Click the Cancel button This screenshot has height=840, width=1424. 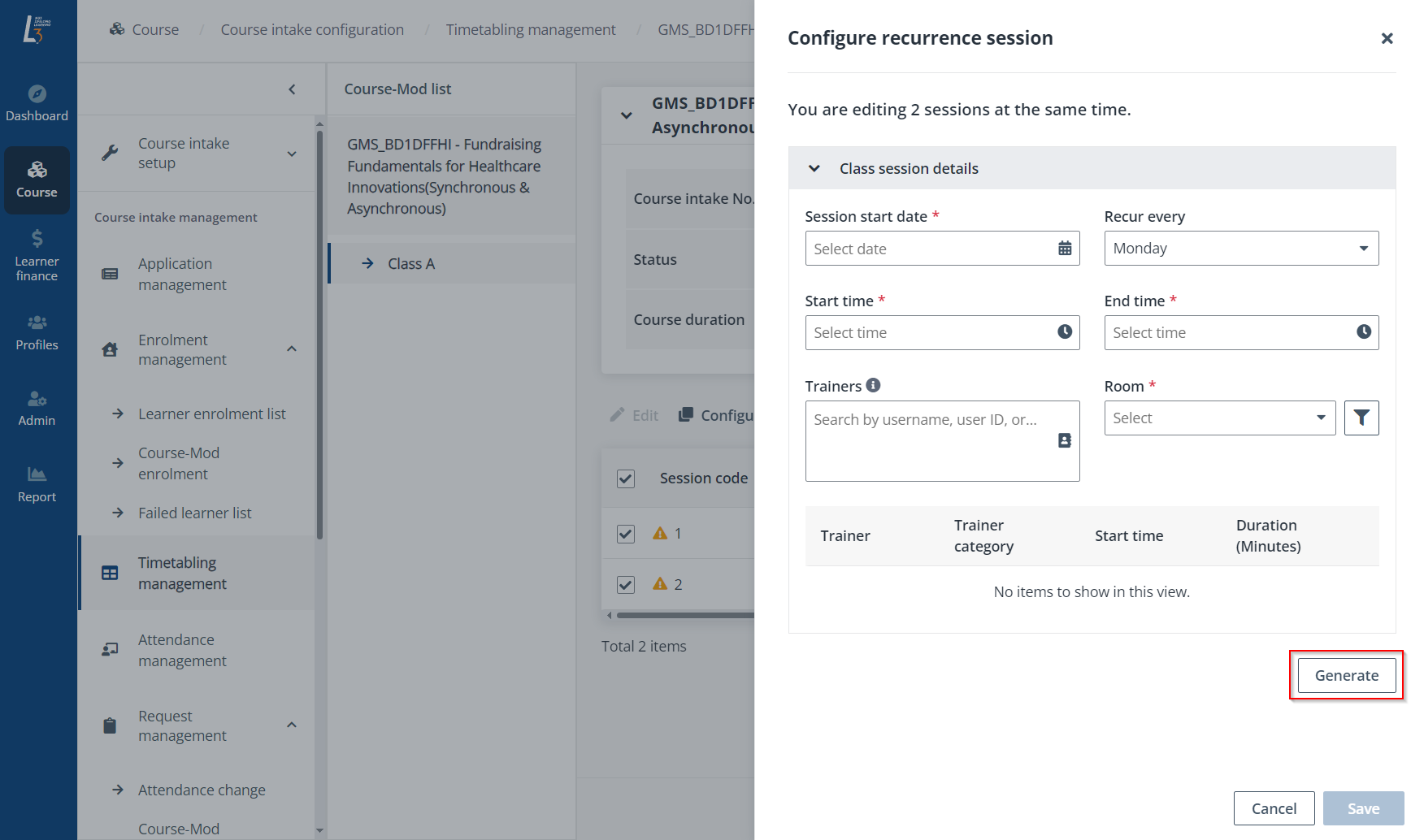1273,808
